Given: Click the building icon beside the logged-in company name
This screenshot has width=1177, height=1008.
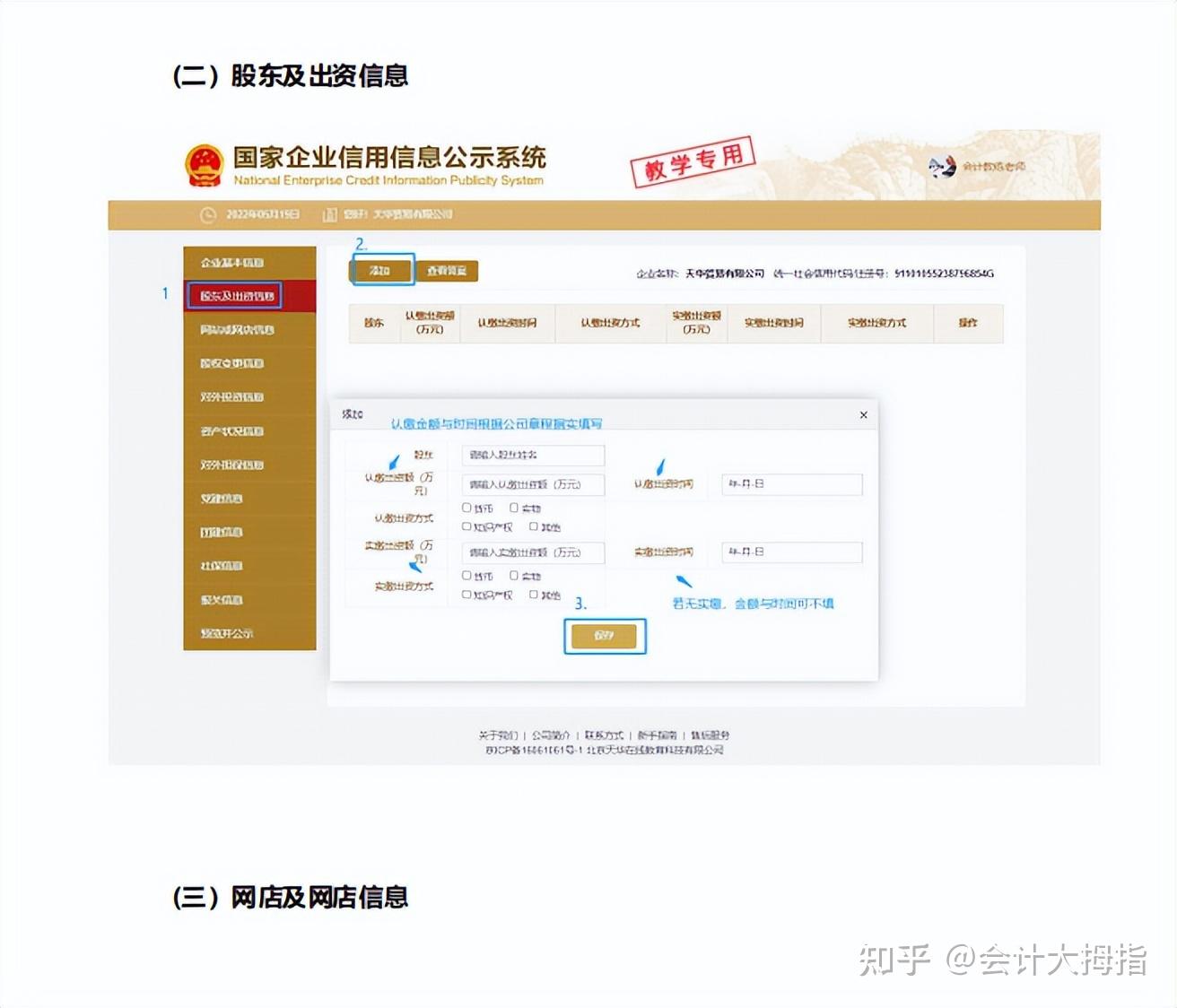Looking at the screenshot, I should click(x=329, y=215).
